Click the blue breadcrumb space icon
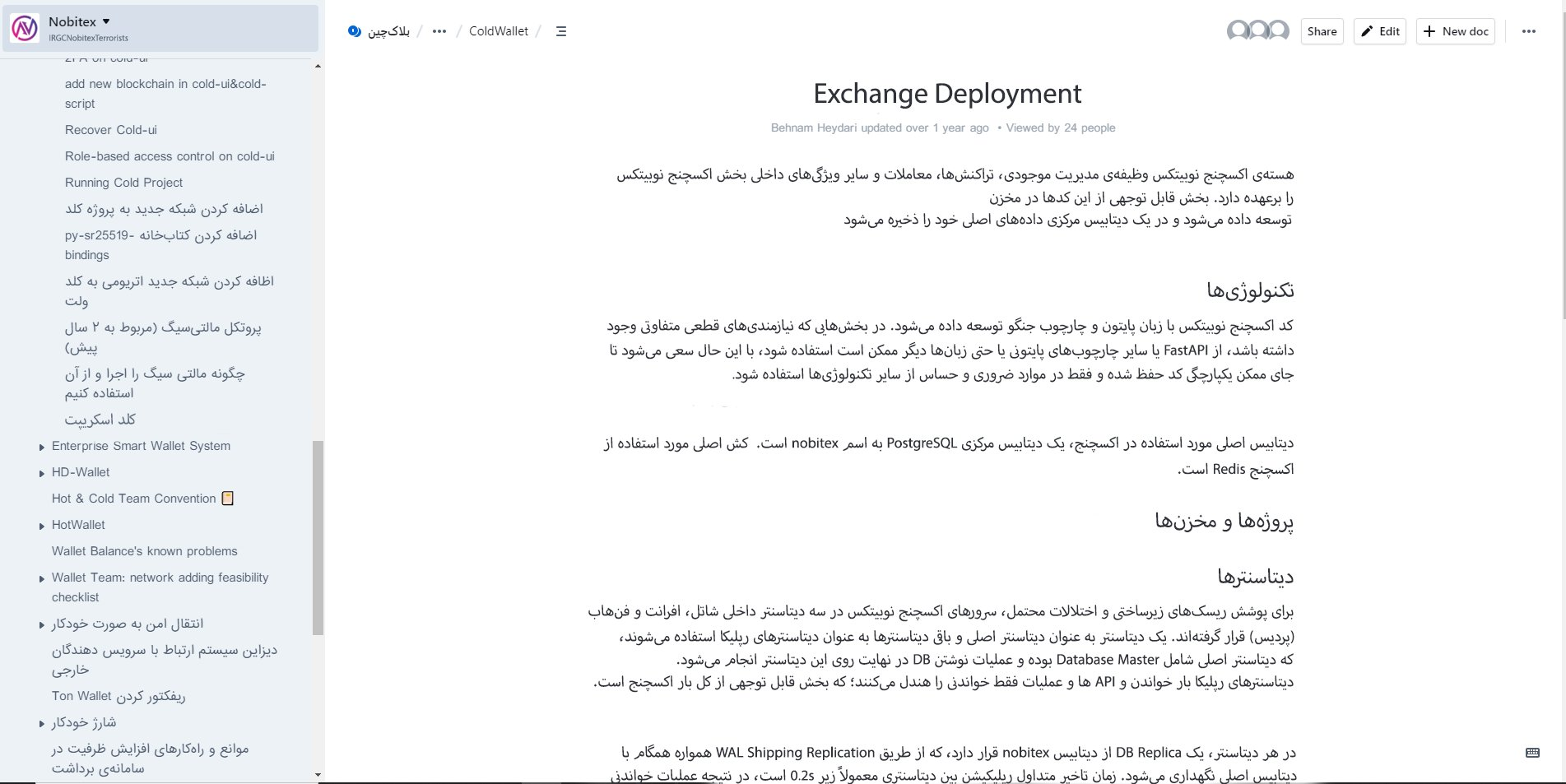 click(x=355, y=31)
